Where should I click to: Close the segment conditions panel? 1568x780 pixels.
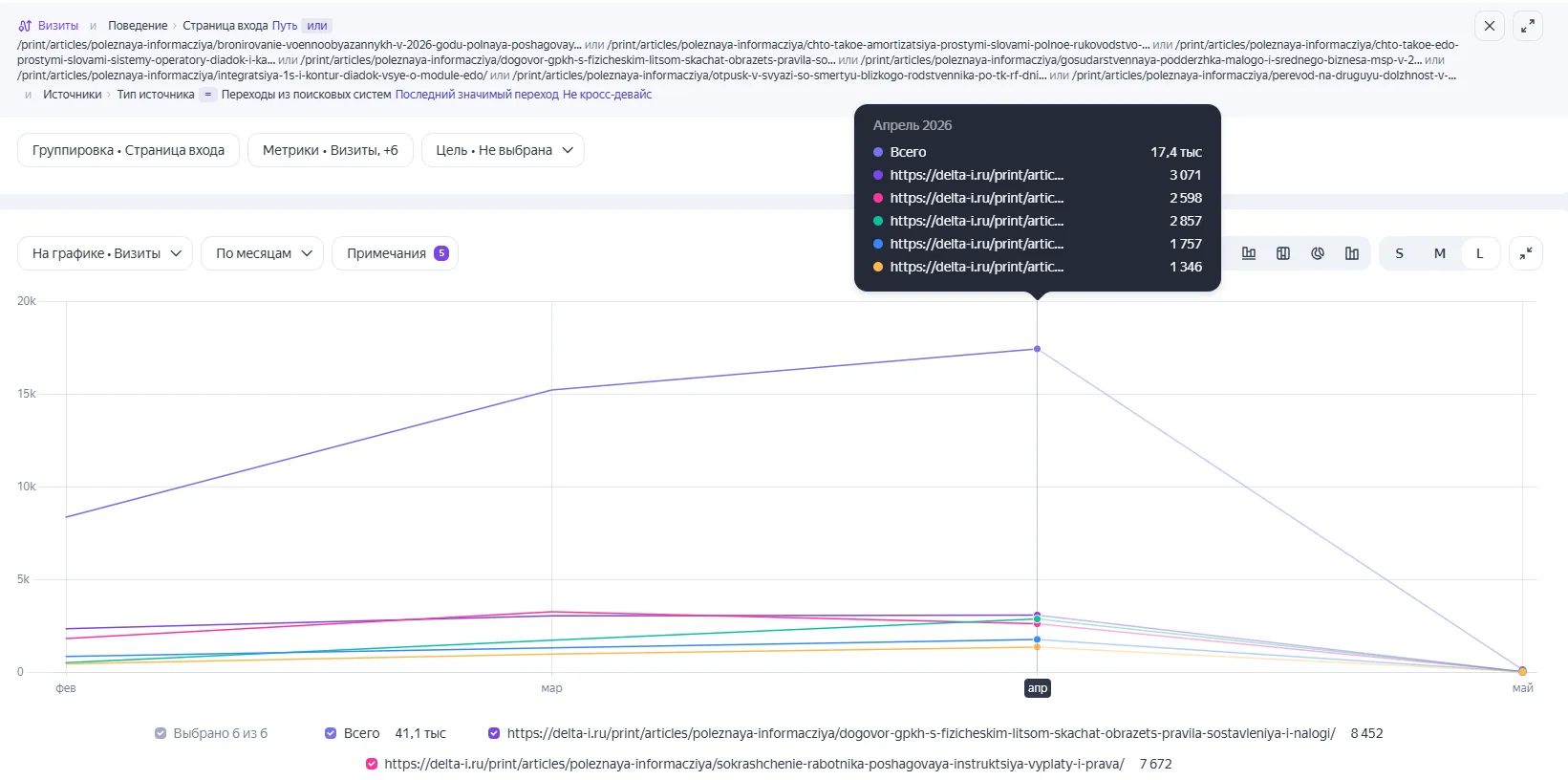1490,26
